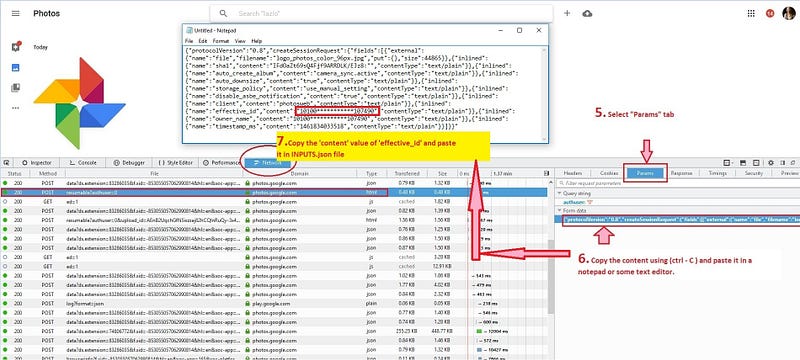This screenshot has height=360, width=800.
Task: Open the Security tab in request details
Action: pos(754,173)
